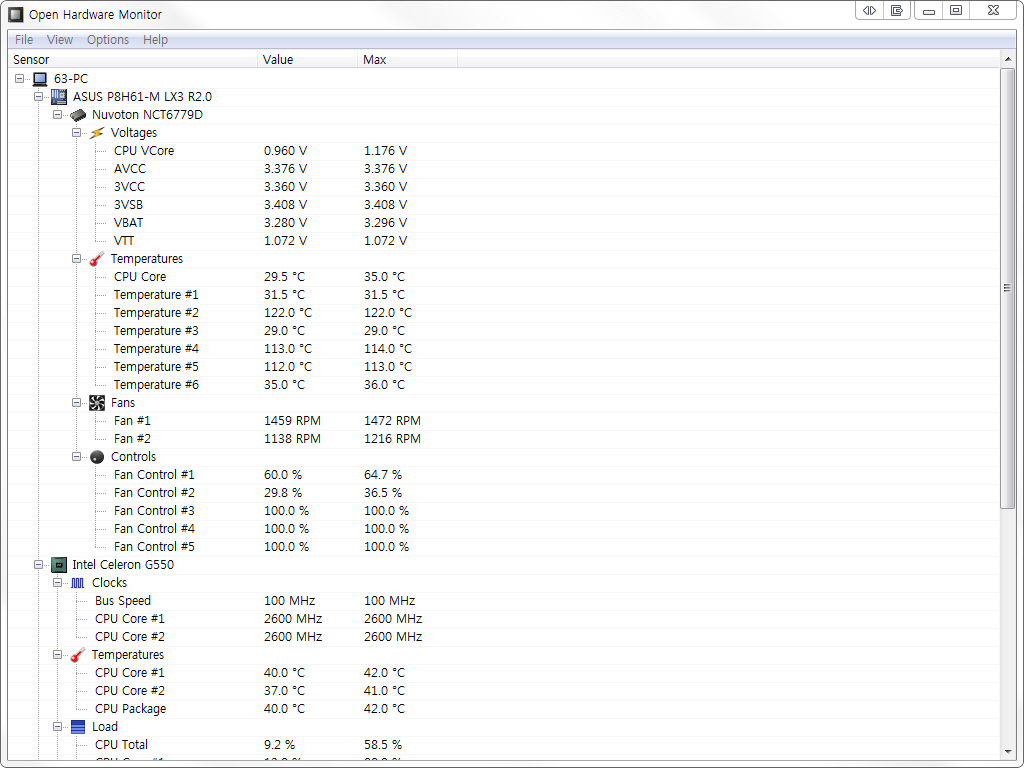
Task: Click the Clocks waveform icon
Action: coord(78,583)
